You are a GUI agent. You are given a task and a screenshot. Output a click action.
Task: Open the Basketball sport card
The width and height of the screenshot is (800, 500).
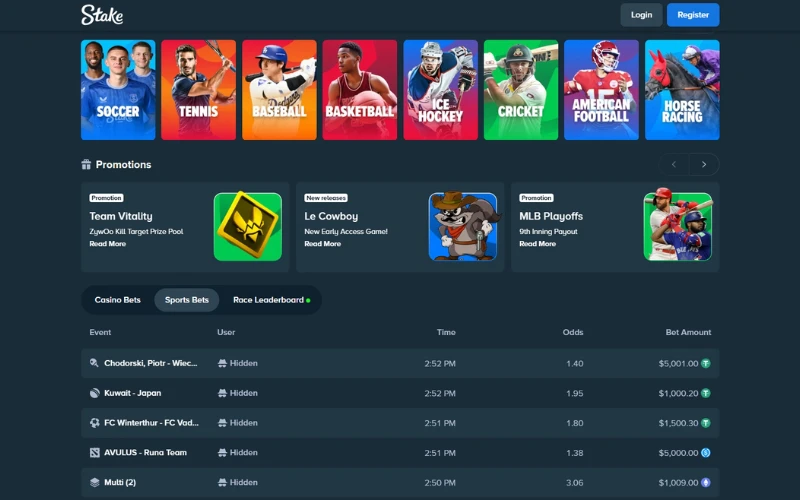tap(360, 90)
